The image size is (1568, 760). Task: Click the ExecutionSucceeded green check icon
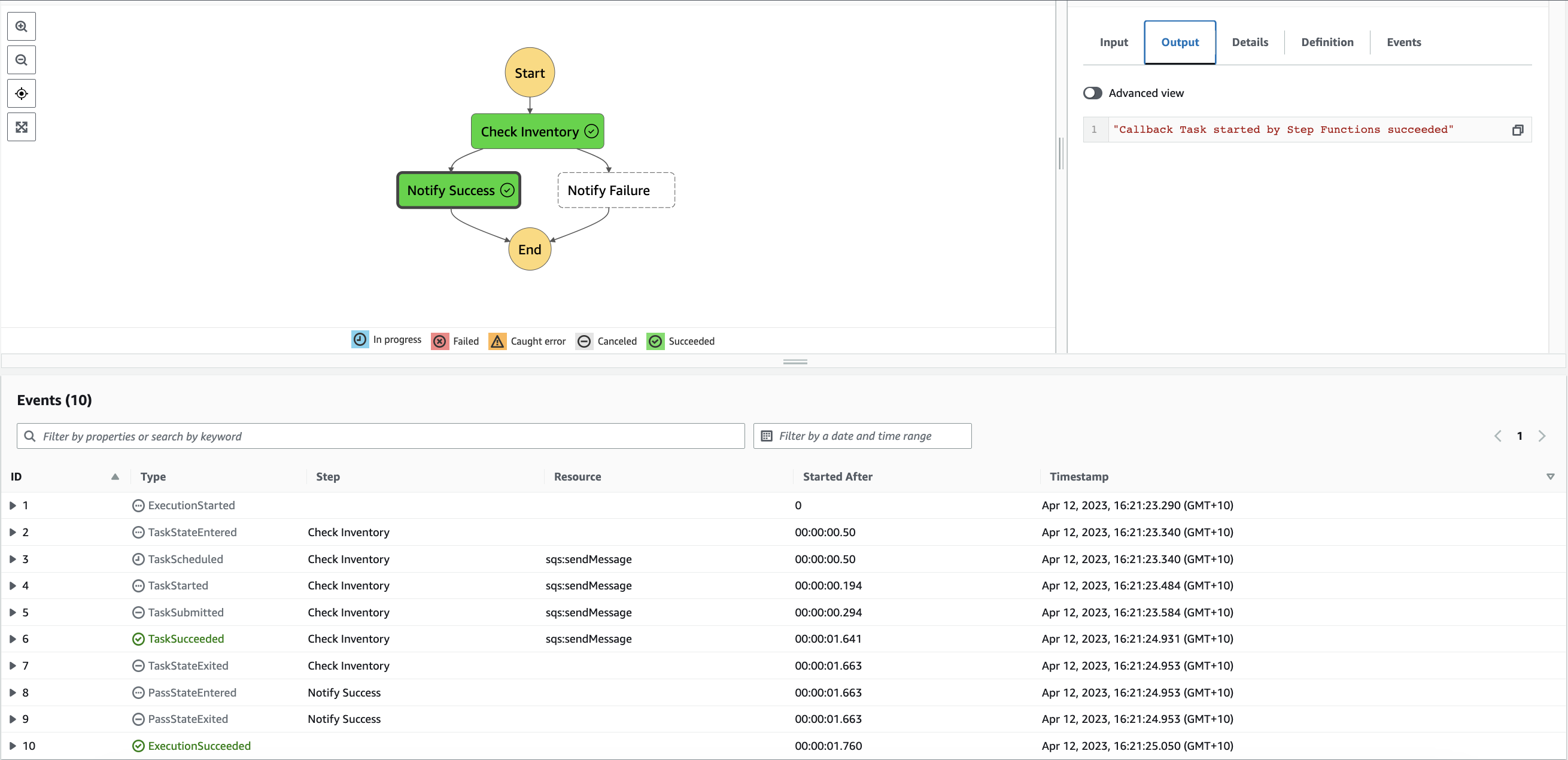138,746
